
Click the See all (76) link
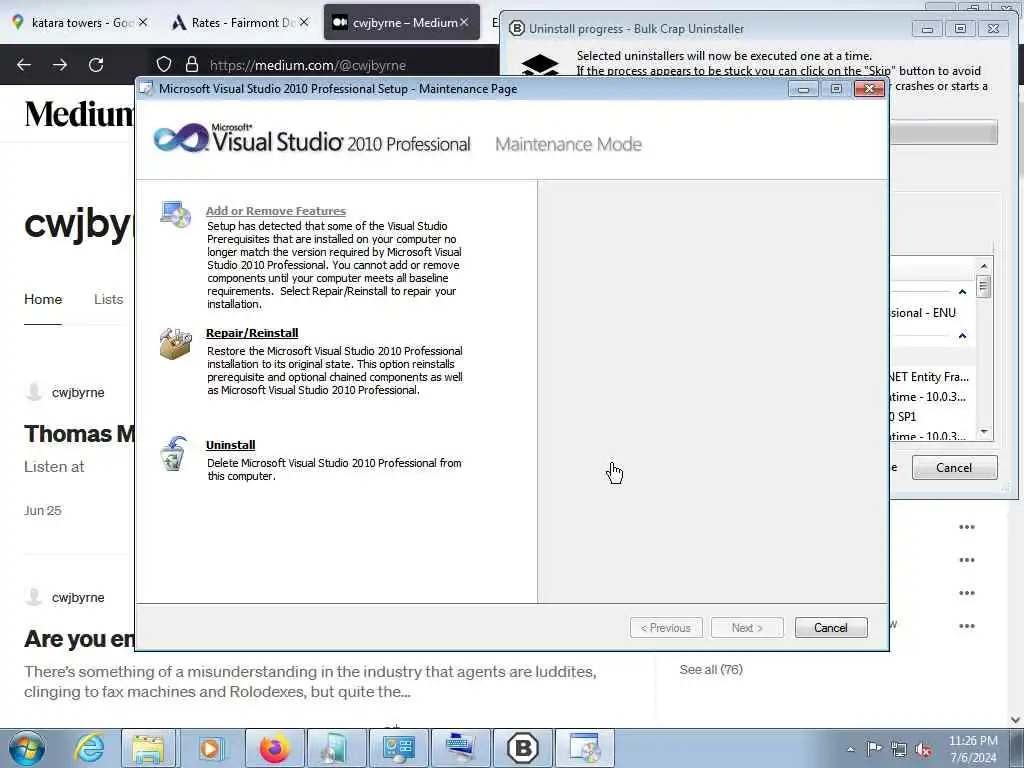pos(711,669)
